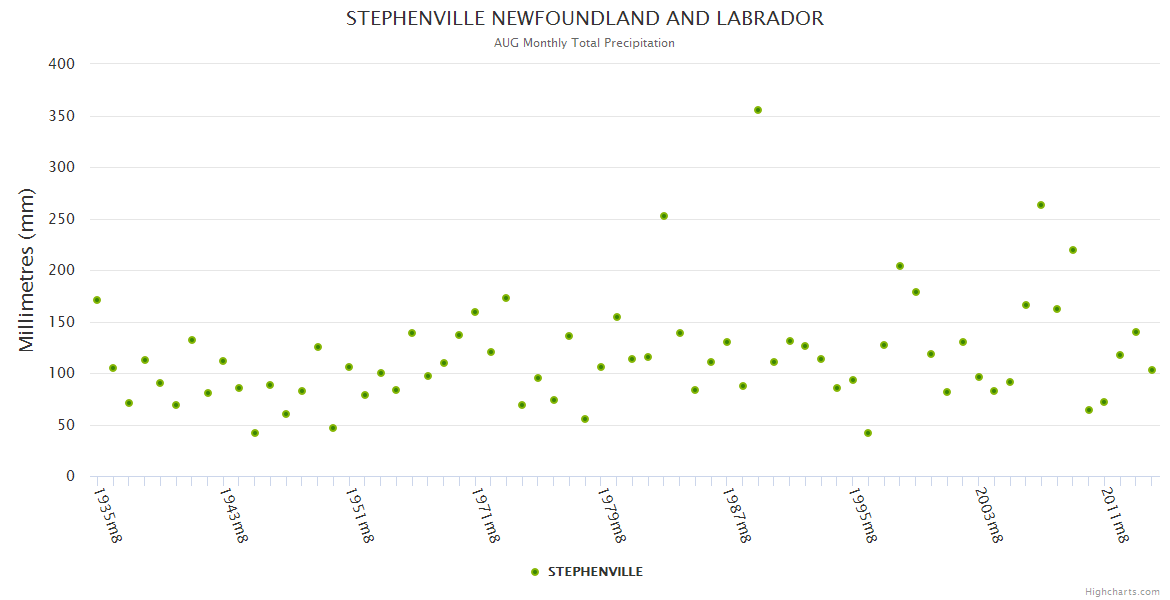Image resolution: width=1170 pixels, height=600 pixels.
Task: Pick the data point near 204 mm
Action: pos(900,266)
